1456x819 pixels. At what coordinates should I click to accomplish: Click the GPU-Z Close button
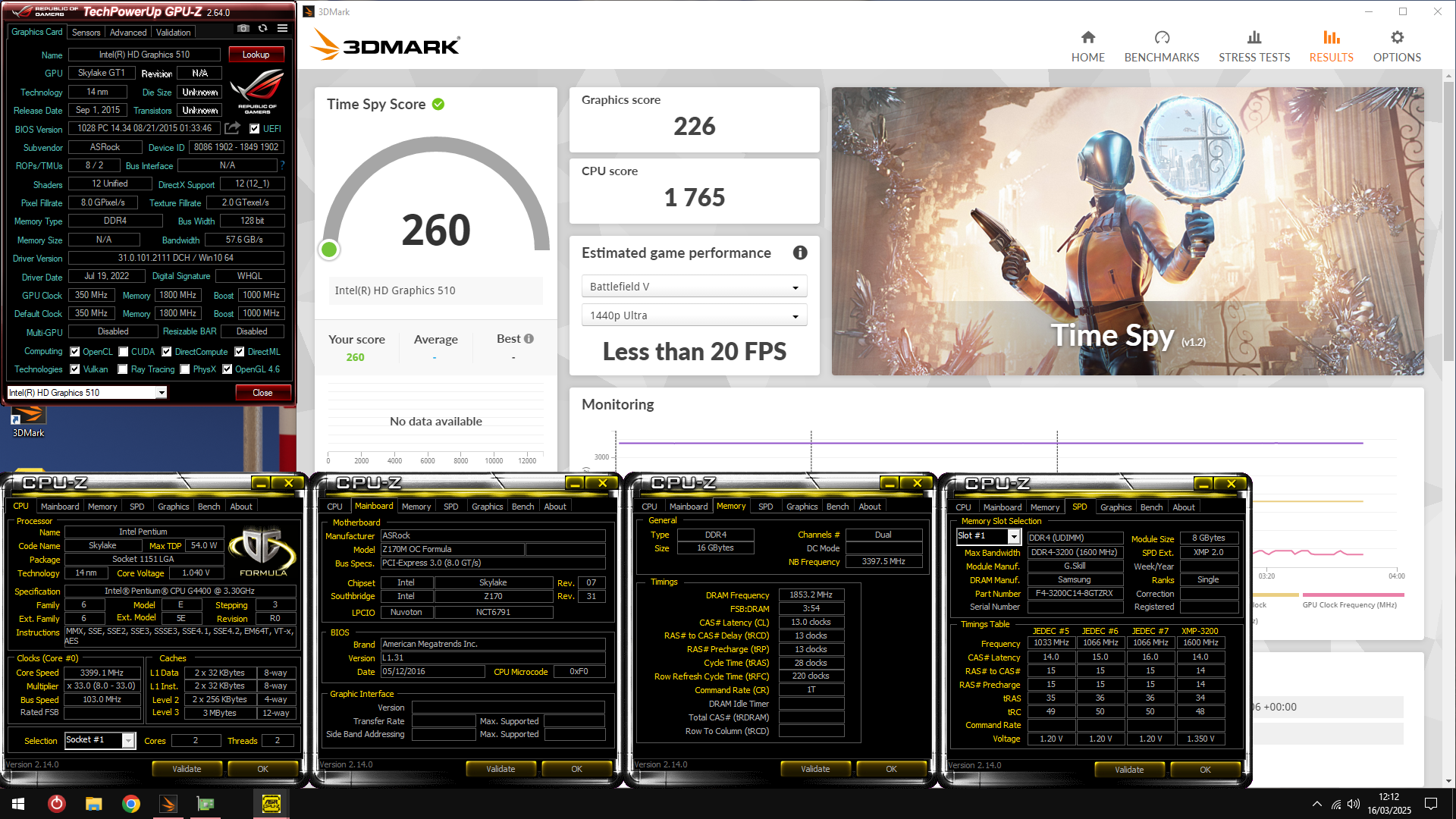click(x=262, y=393)
